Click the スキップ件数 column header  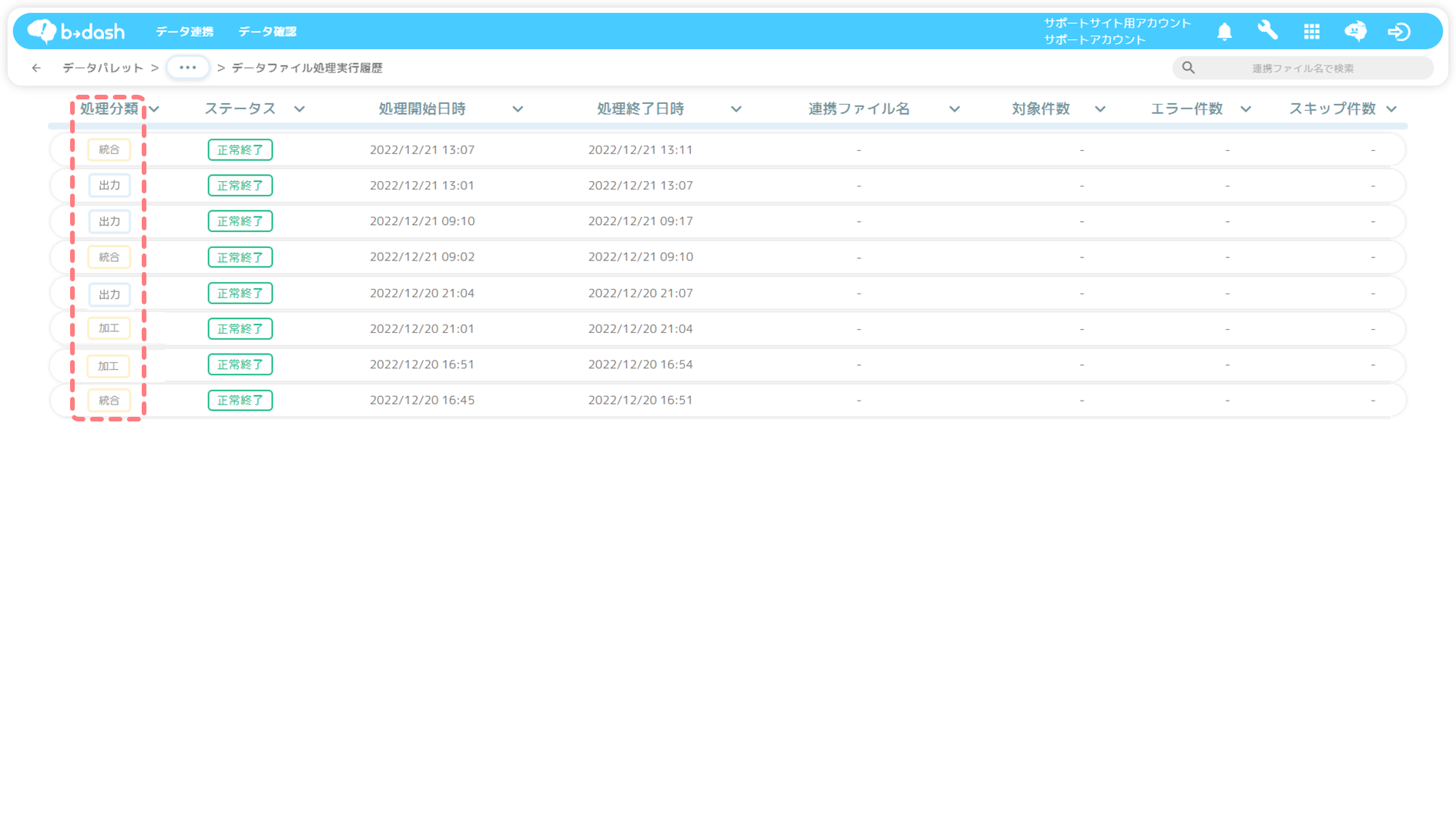(x=1332, y=109)
